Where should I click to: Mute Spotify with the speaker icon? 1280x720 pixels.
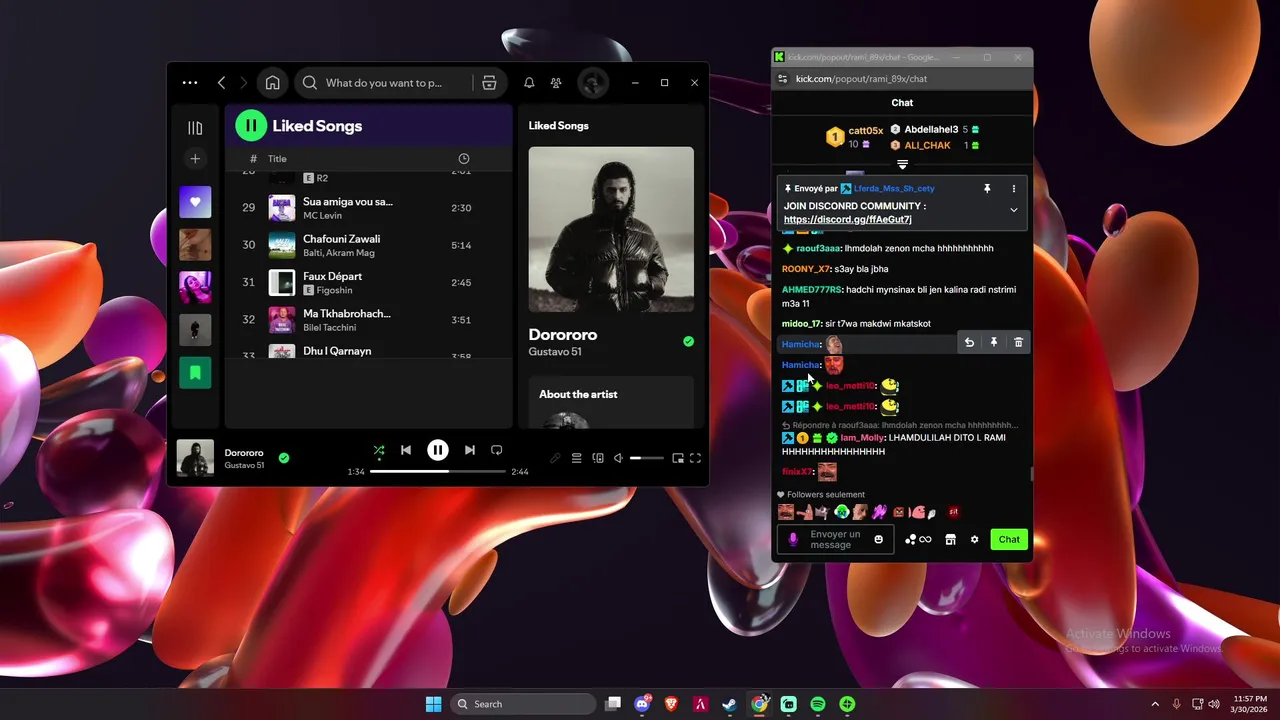coord(619,458)
